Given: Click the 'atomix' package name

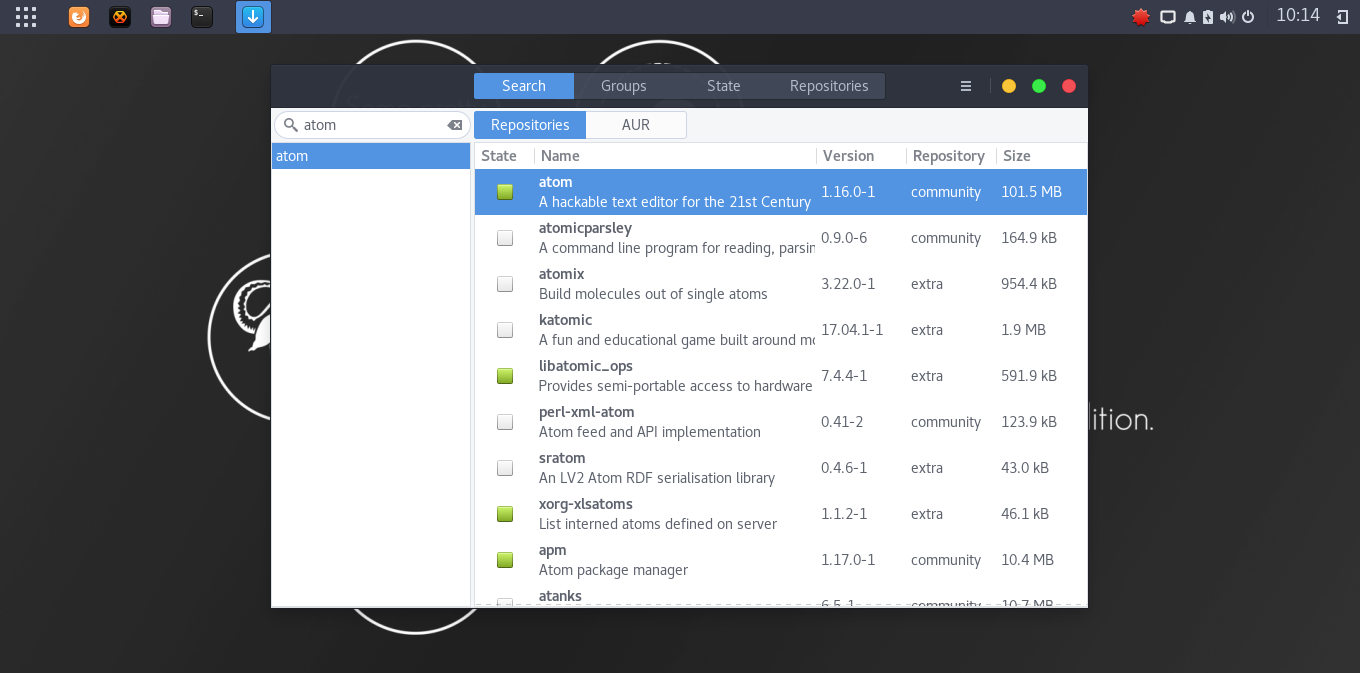Looking at the screenshot, I should (561, 274).
